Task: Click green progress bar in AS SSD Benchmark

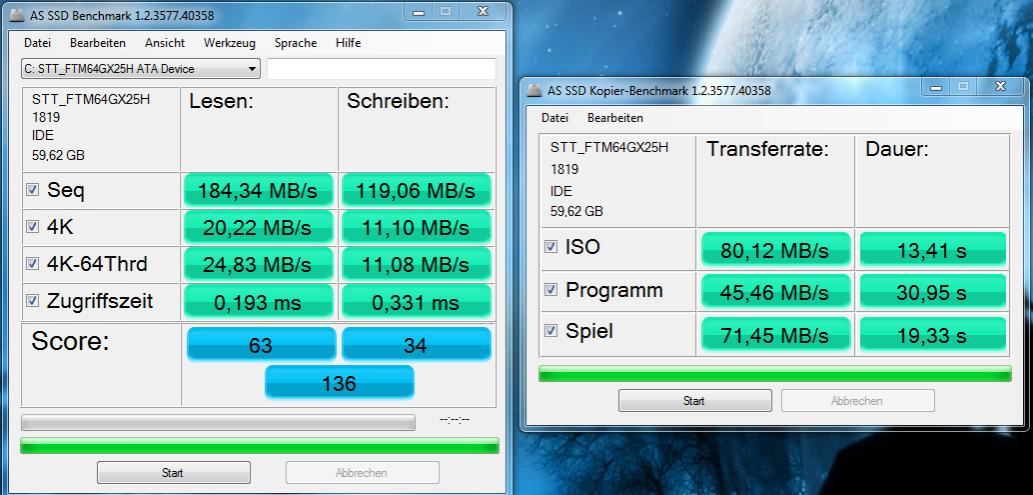Action: coord(260,446)
